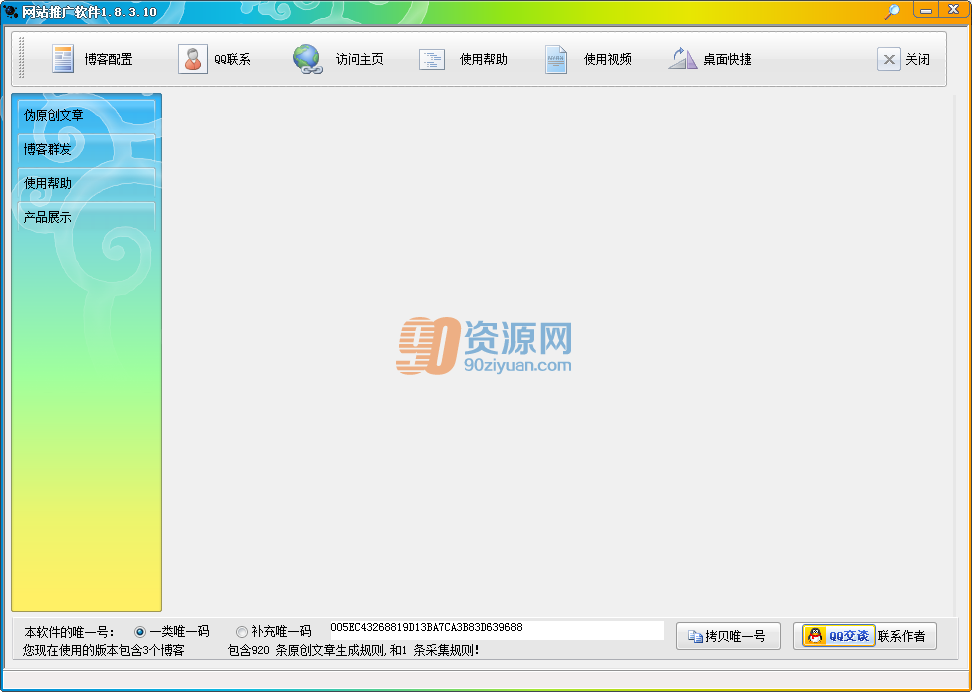Screen dimensions: 972x692
Task: Open the 博客群发 sidebar item
Action: pos(86,149)
